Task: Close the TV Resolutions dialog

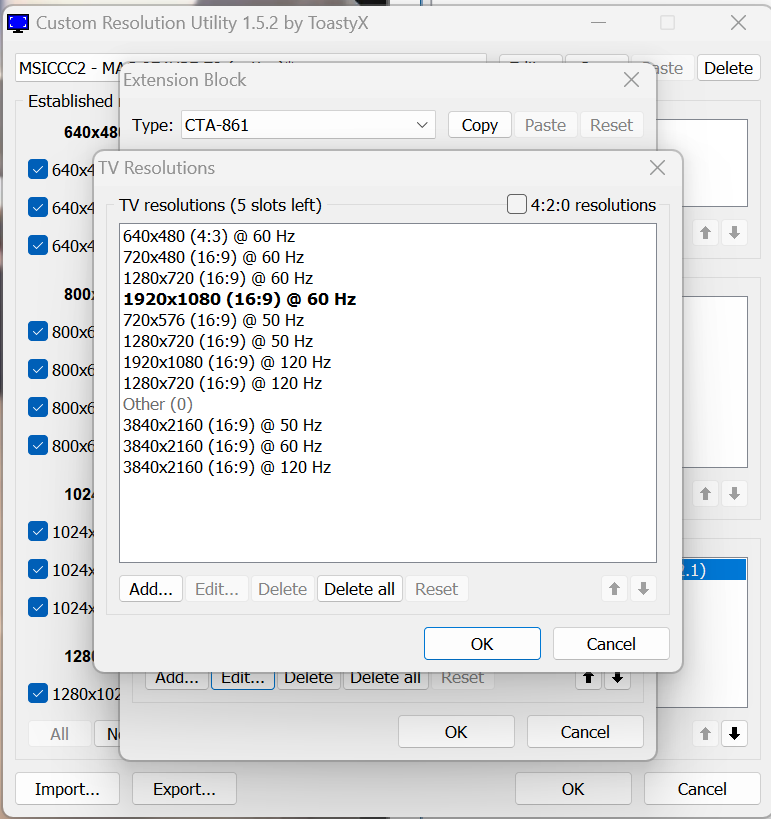Action: [x=657, y=168]
